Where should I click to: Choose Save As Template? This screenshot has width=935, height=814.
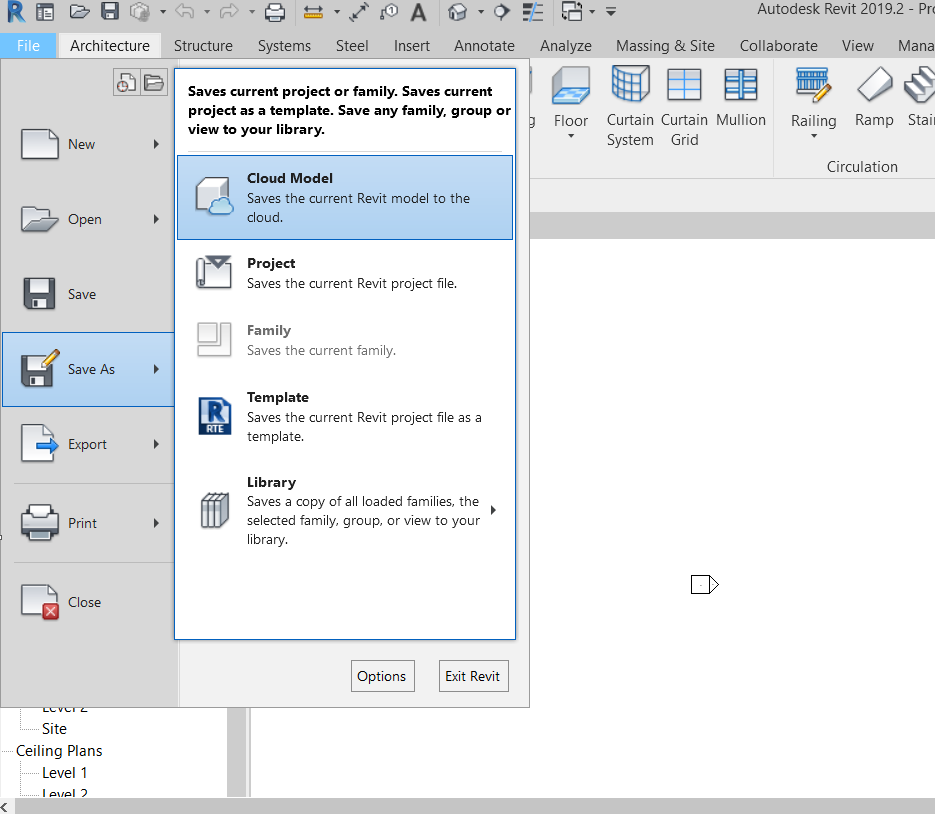[x=345, y=416]
